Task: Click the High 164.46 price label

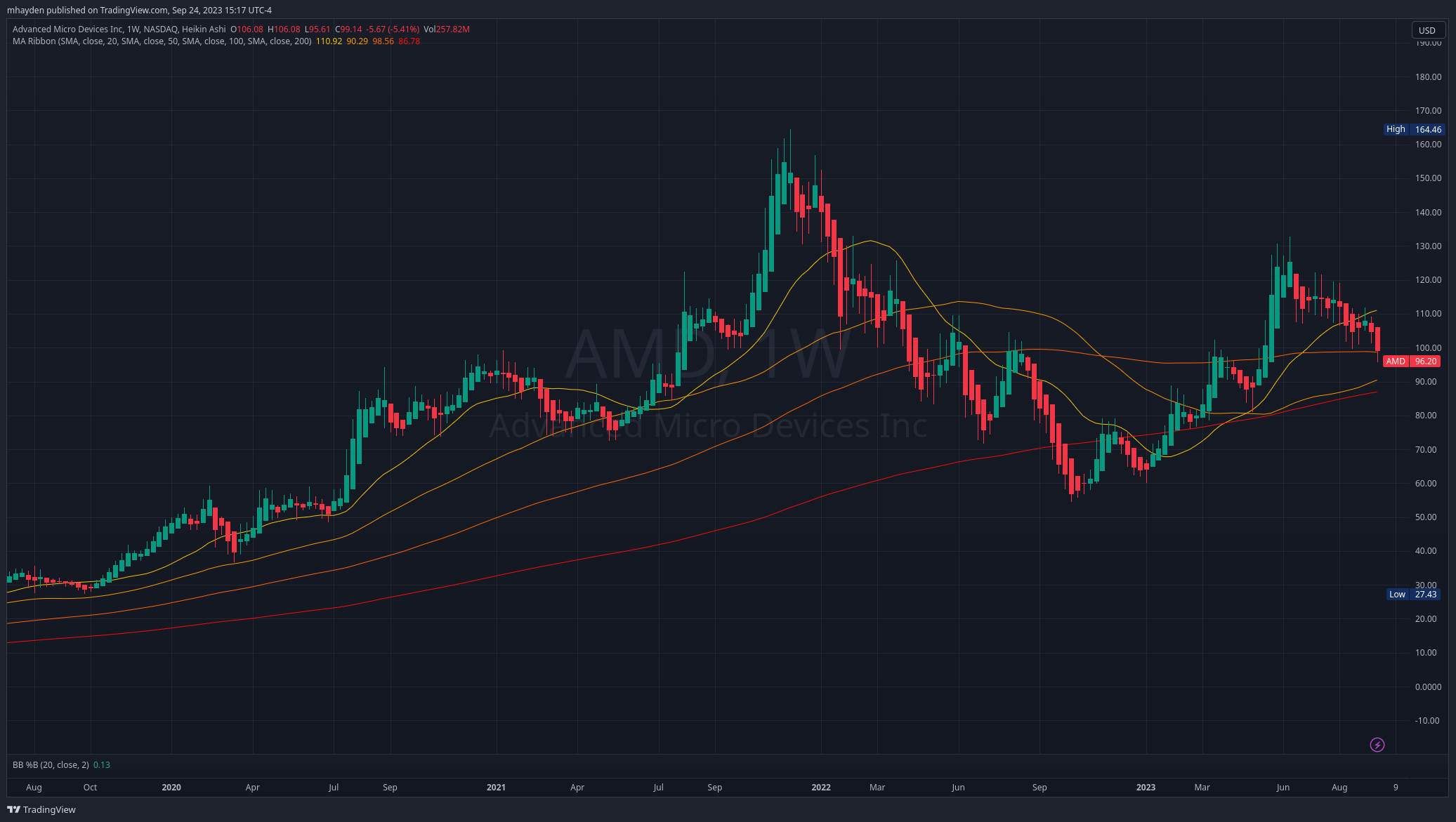Action: pyautogui.click(x=1414, y=129)
